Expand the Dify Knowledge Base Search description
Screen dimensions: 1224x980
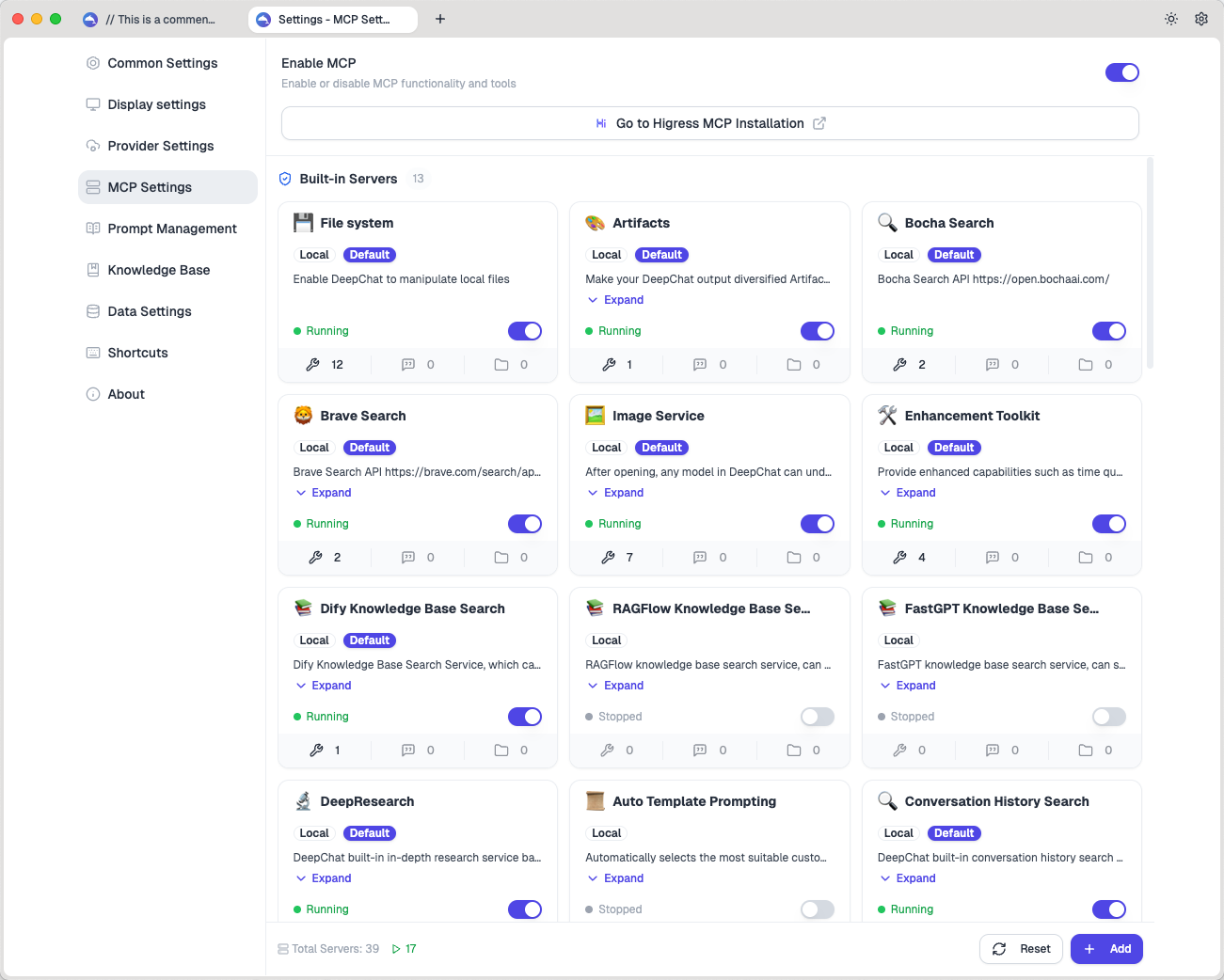coord(324,686)
